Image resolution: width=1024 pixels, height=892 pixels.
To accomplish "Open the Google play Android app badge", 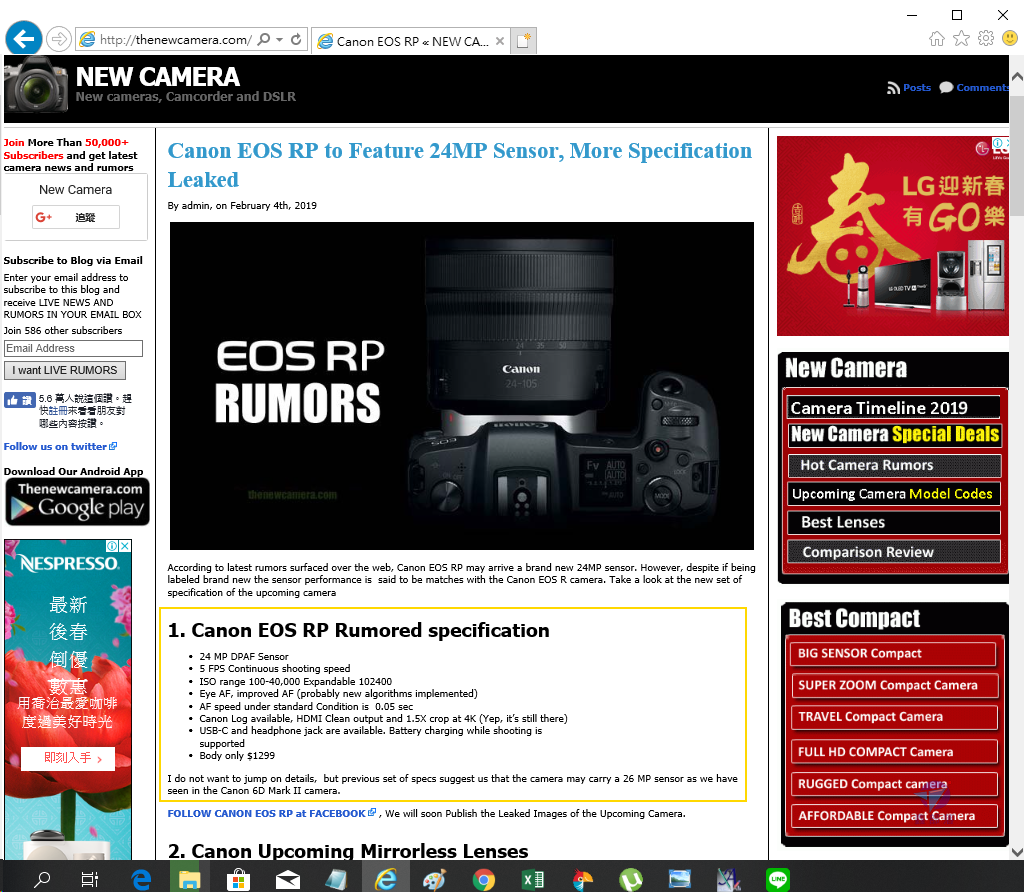I will 78,502.
